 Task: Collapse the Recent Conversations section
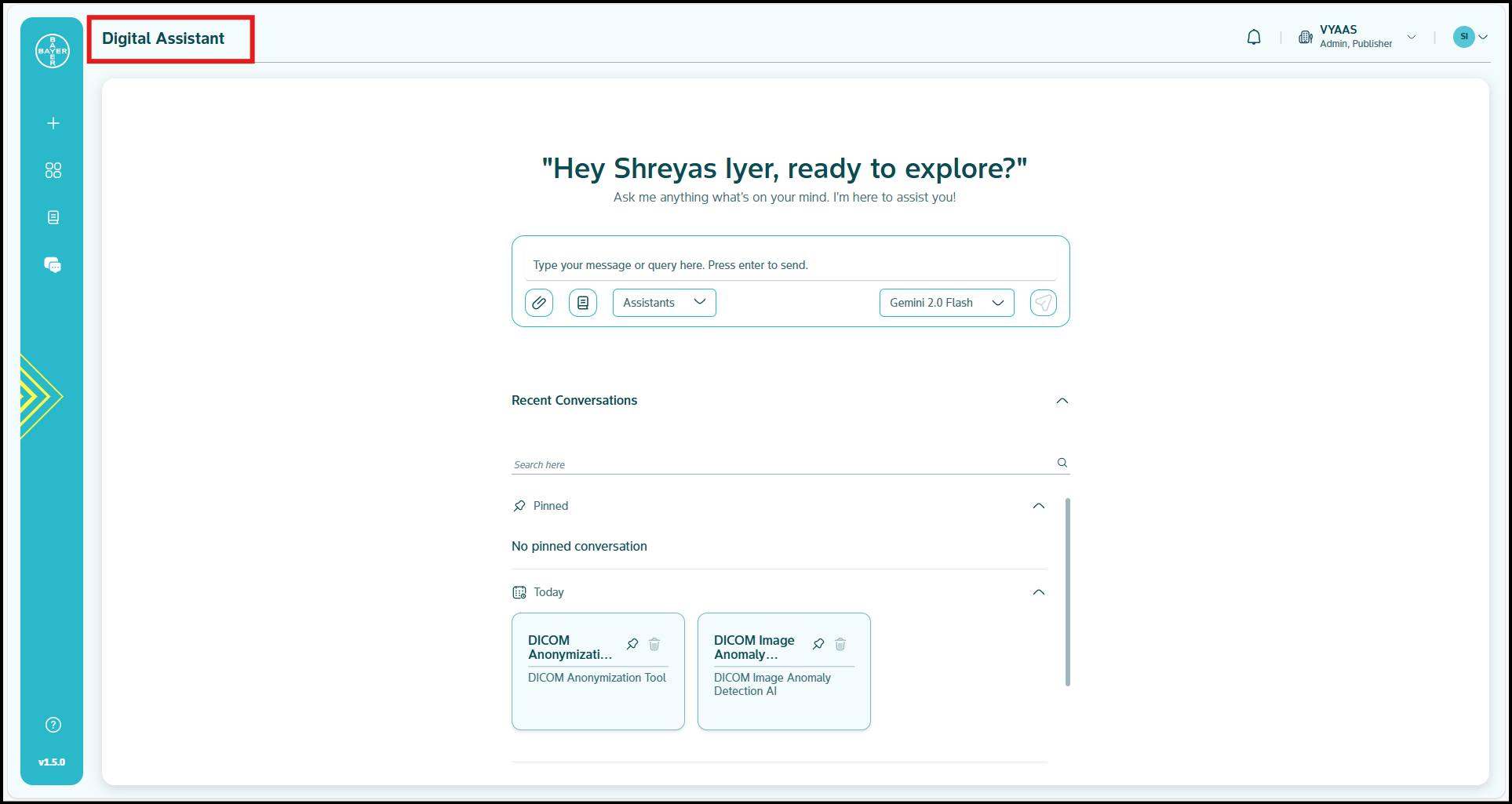click(x=1062, y=401)
